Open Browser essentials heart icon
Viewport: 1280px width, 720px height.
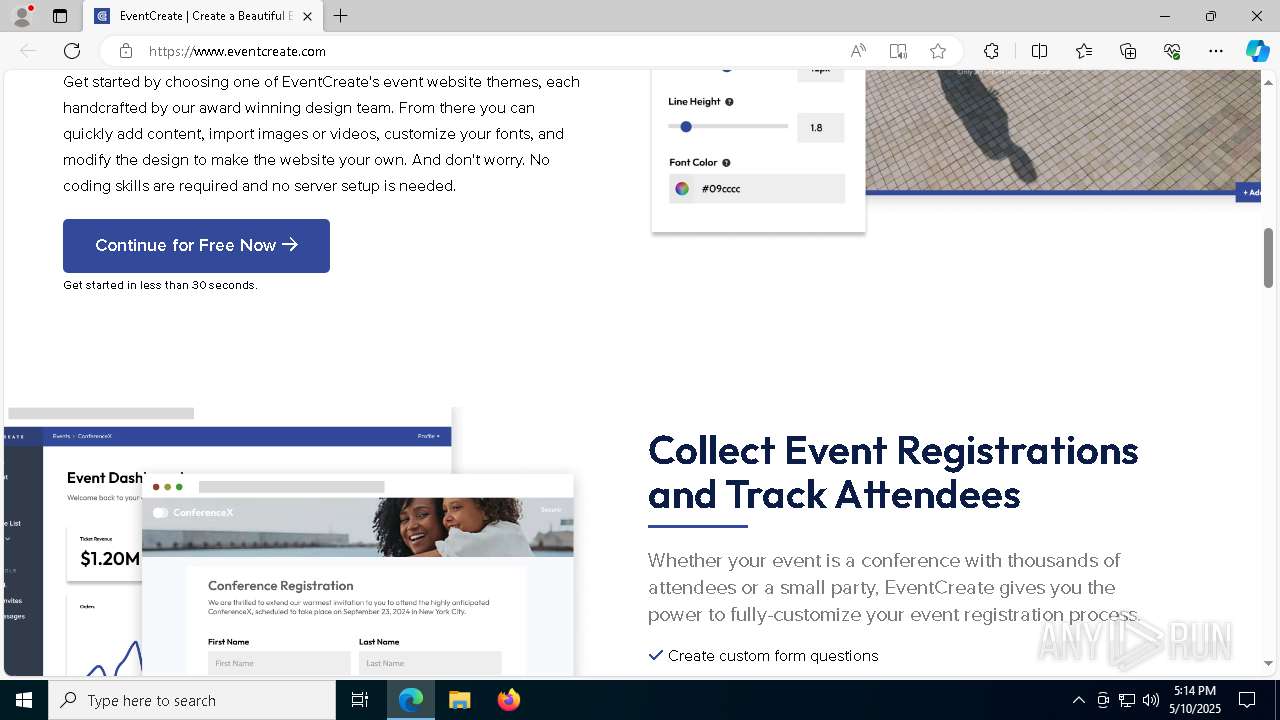[x=1172, y=51]
